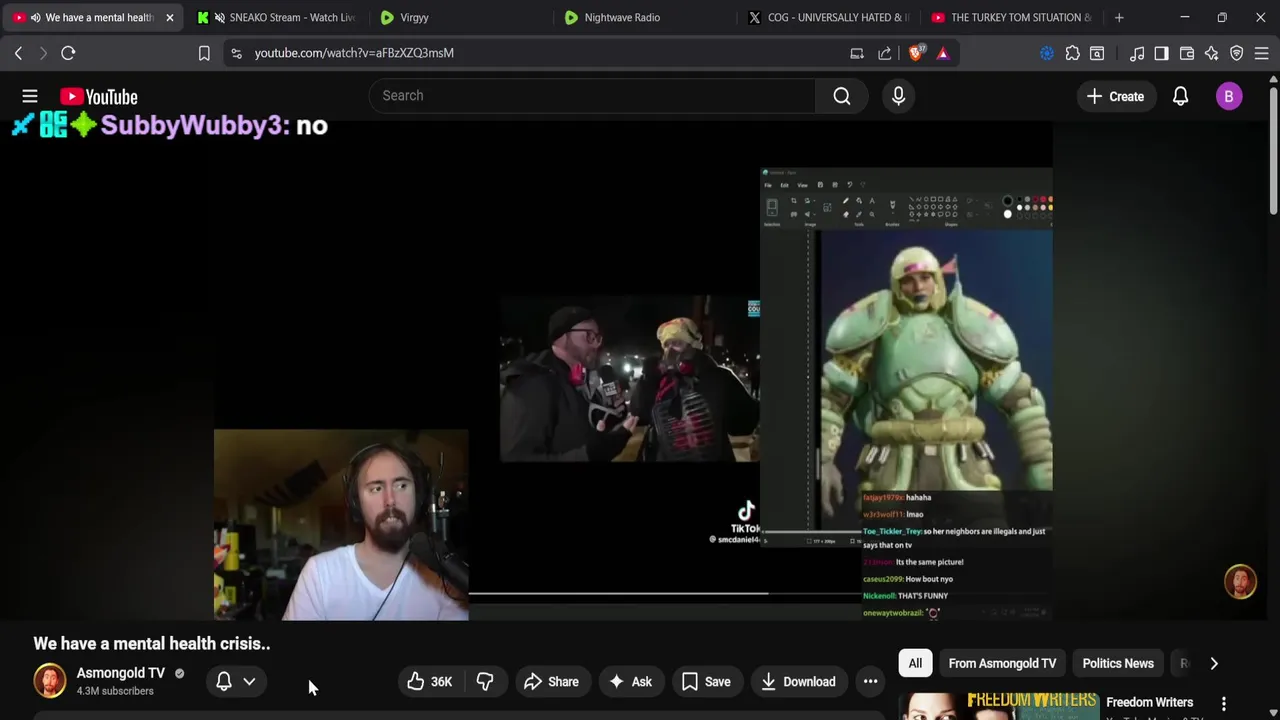
Task: Open Asmongold TV channel avatar
Action: pos(49,681)
